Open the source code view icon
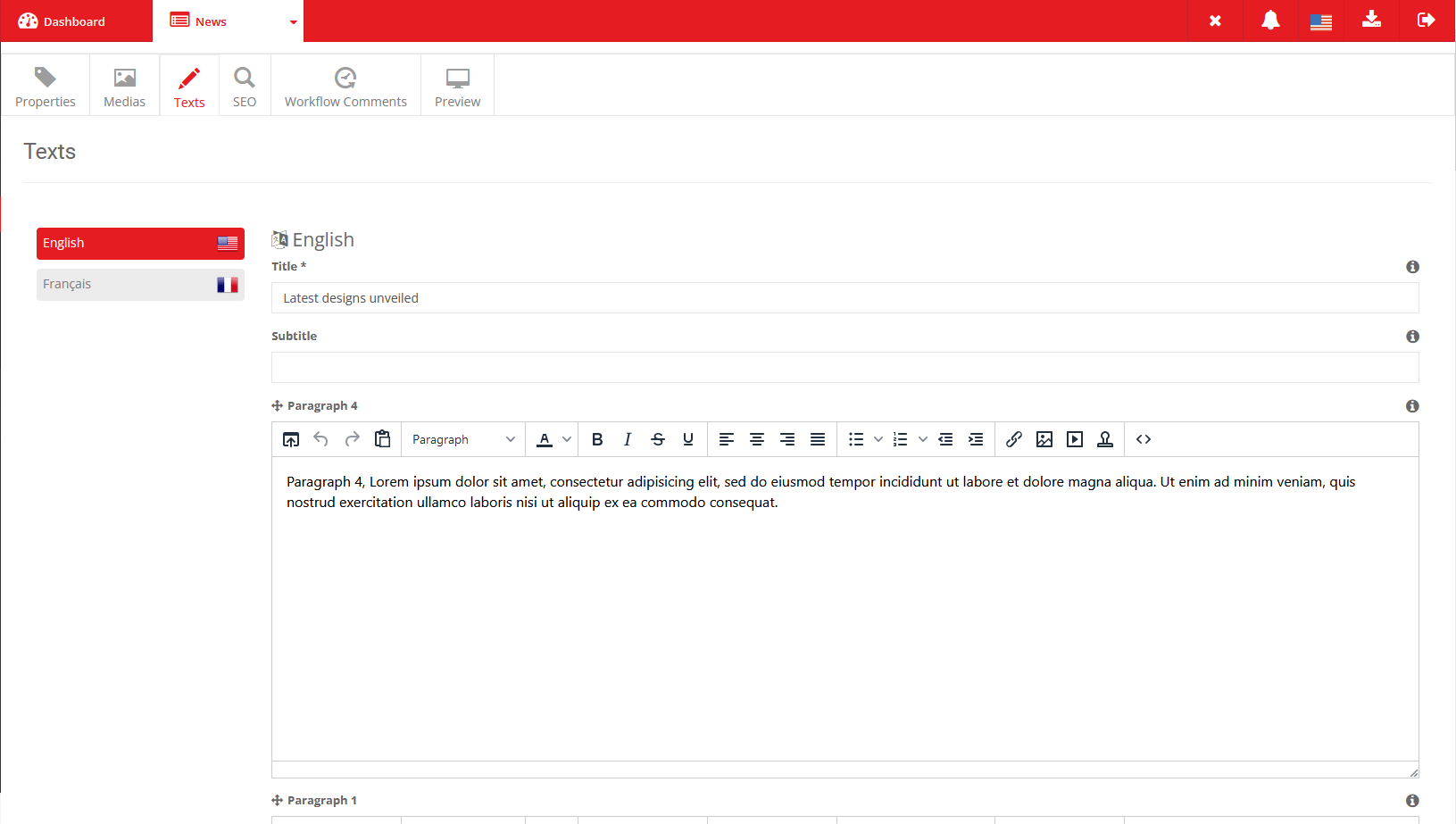 1144,439
